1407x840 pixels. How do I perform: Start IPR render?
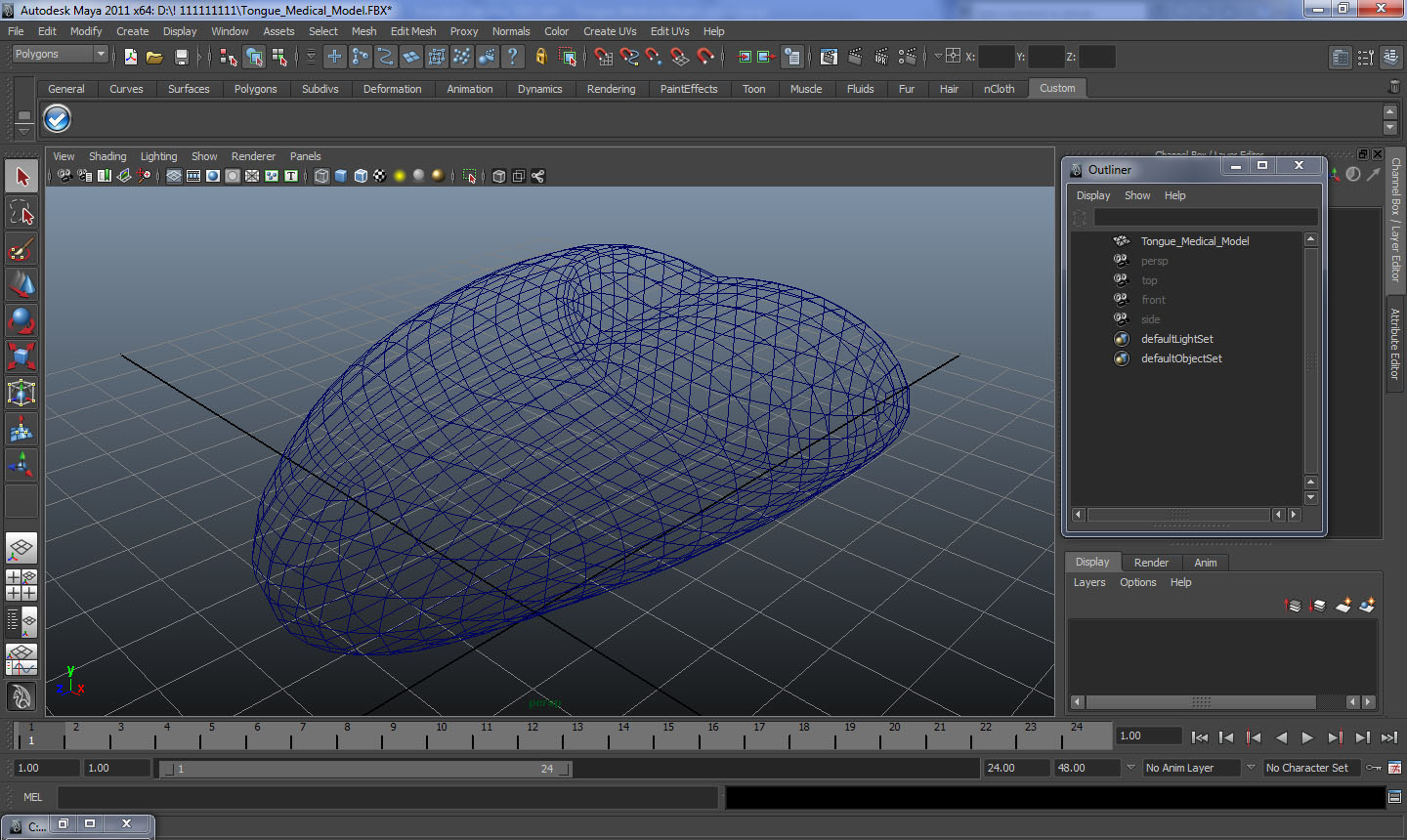tap(881, 57)
